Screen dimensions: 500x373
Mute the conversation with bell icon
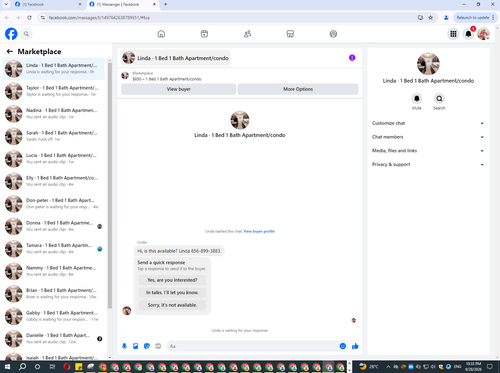point(417,99)
